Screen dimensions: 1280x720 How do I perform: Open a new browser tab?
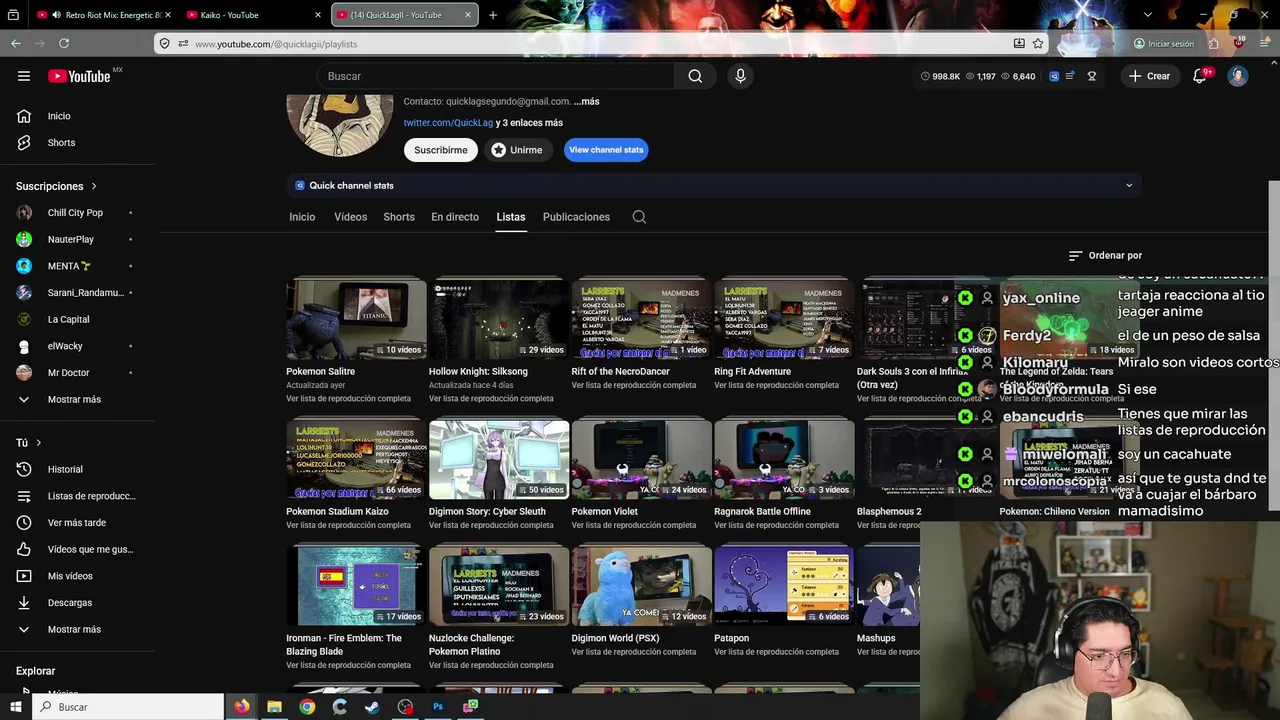pyautogui.click(x=492, y=15)
